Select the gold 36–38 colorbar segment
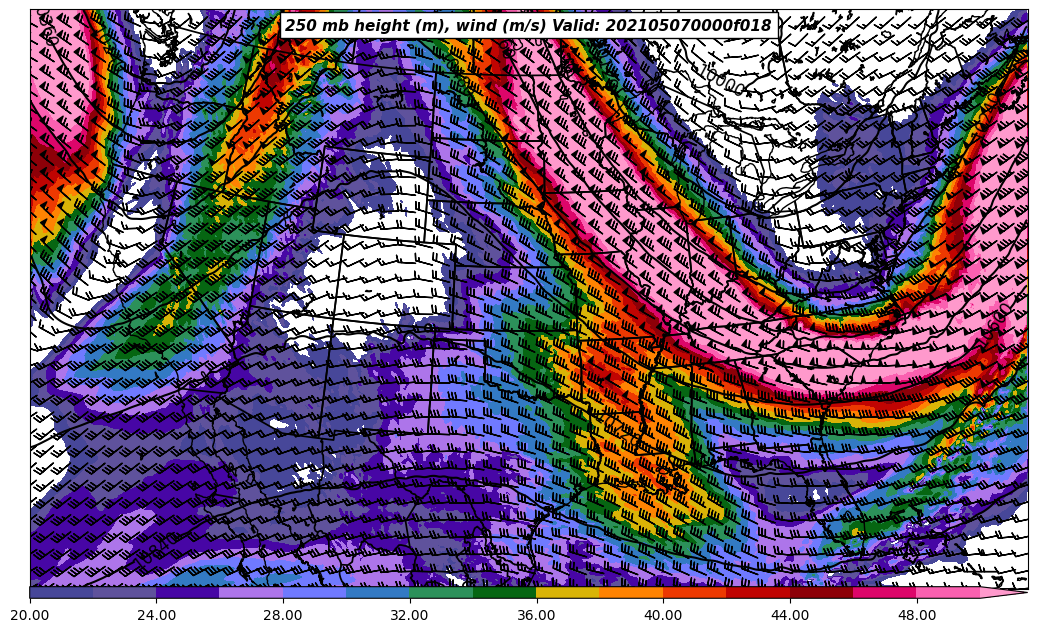This screenshot has height=632, width=1037. click(568, 592)
